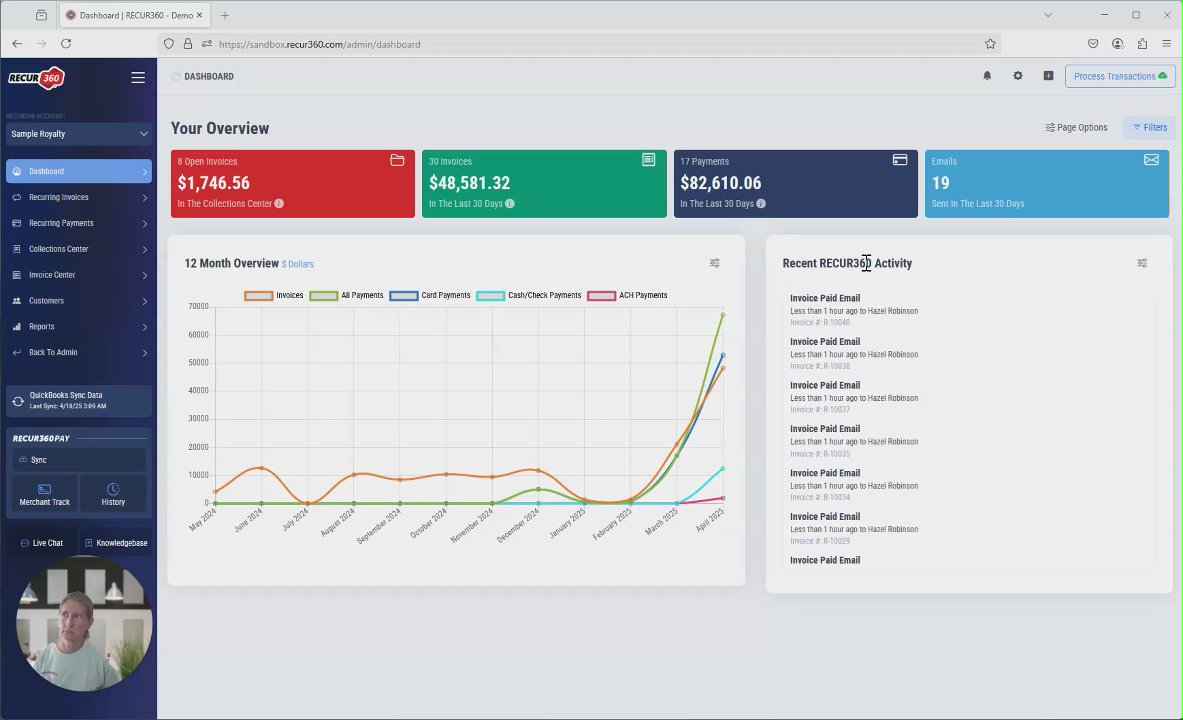
Task: Start a Live Chat
Action: 41,543
